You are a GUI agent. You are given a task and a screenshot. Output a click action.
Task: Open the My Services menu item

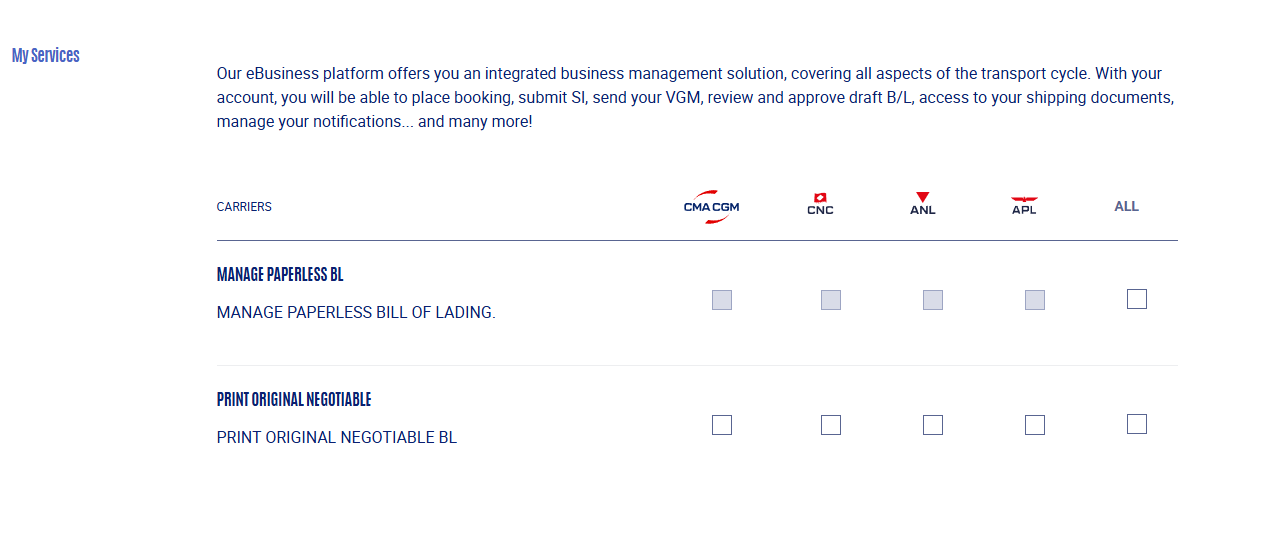(46, 55)
